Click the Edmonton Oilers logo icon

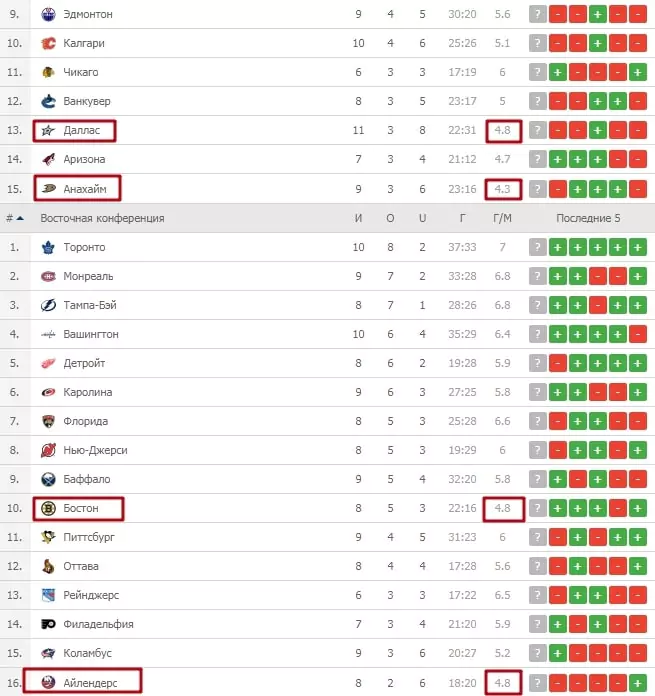[x=48, y=14]
